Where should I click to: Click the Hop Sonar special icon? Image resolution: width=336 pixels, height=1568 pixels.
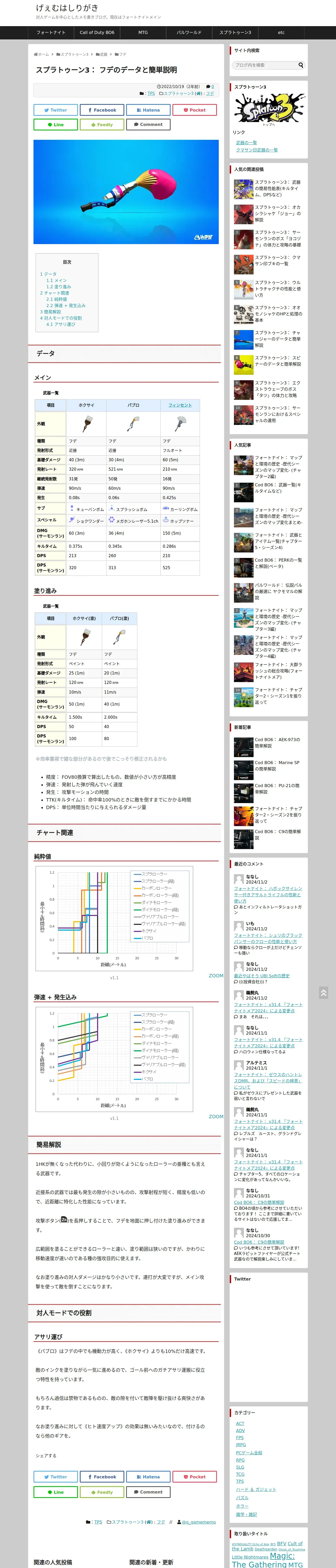[165, 520]
